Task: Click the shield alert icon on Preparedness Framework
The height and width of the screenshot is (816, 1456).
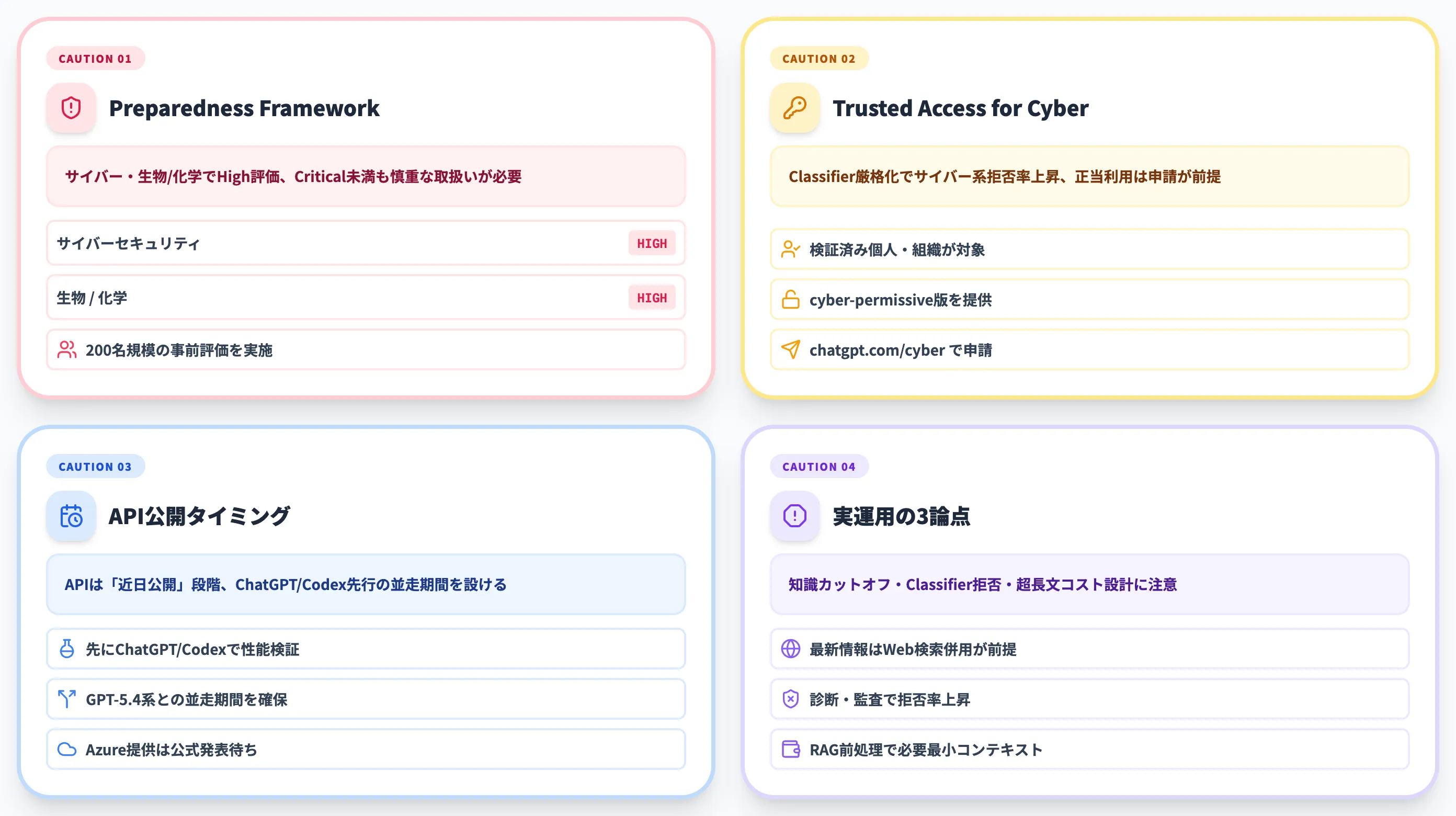Action: click(x=71, y=108)
